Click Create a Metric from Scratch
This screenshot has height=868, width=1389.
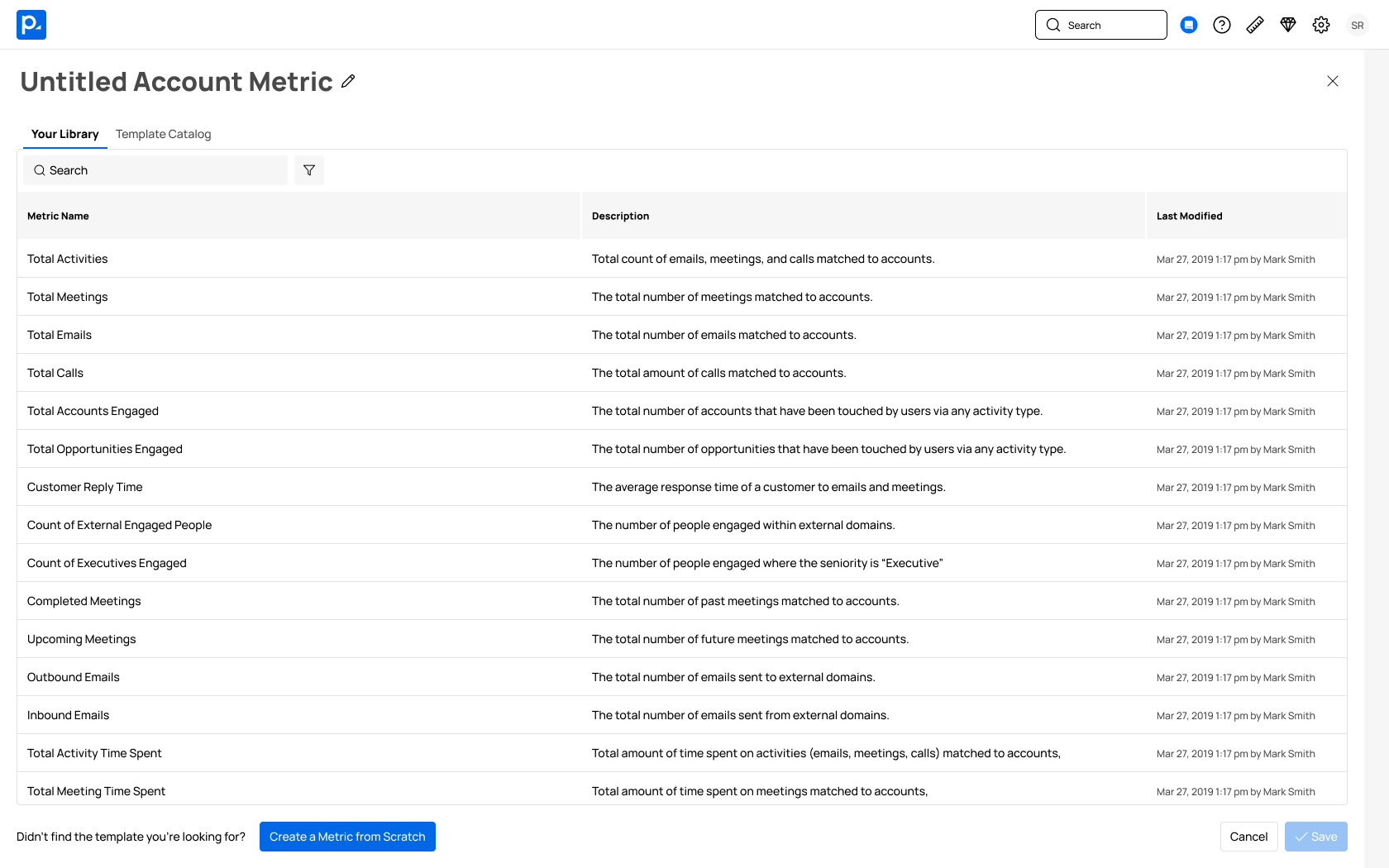[347, 837]
